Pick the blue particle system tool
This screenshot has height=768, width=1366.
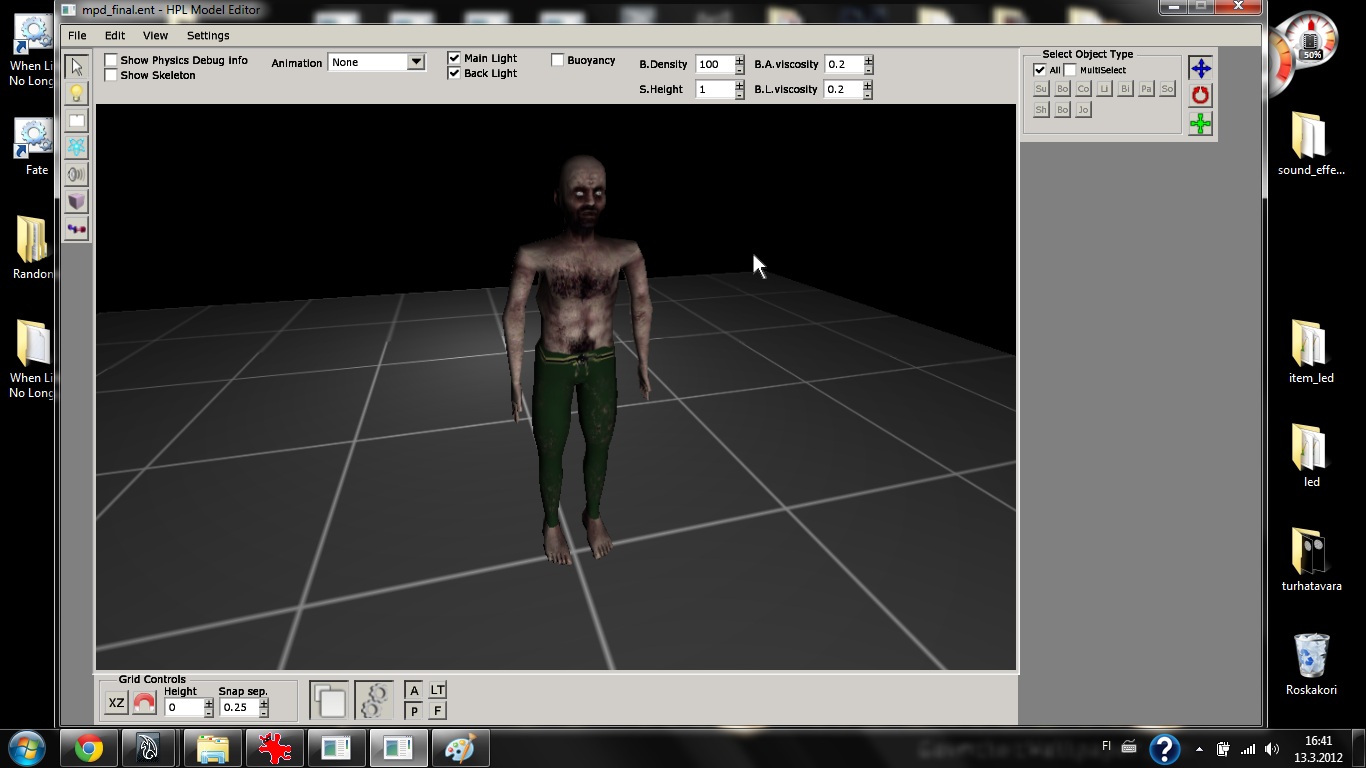tap(77, 148)
